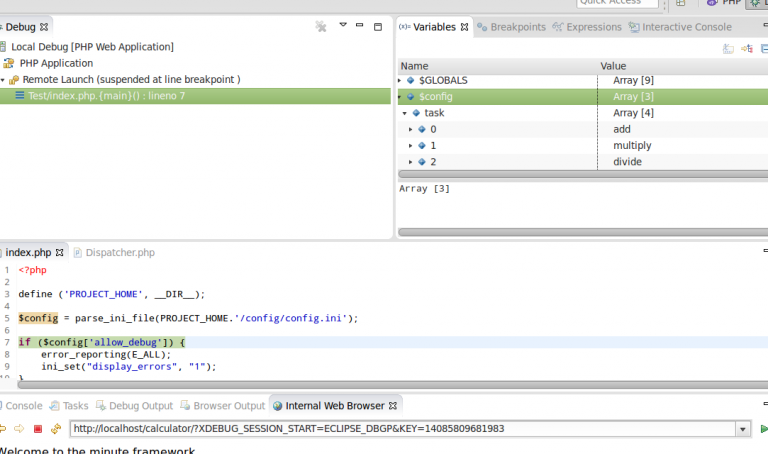Screen dimensions: 768x454
Task: Switch to the Variables tab
Action: tap(434, 27)
